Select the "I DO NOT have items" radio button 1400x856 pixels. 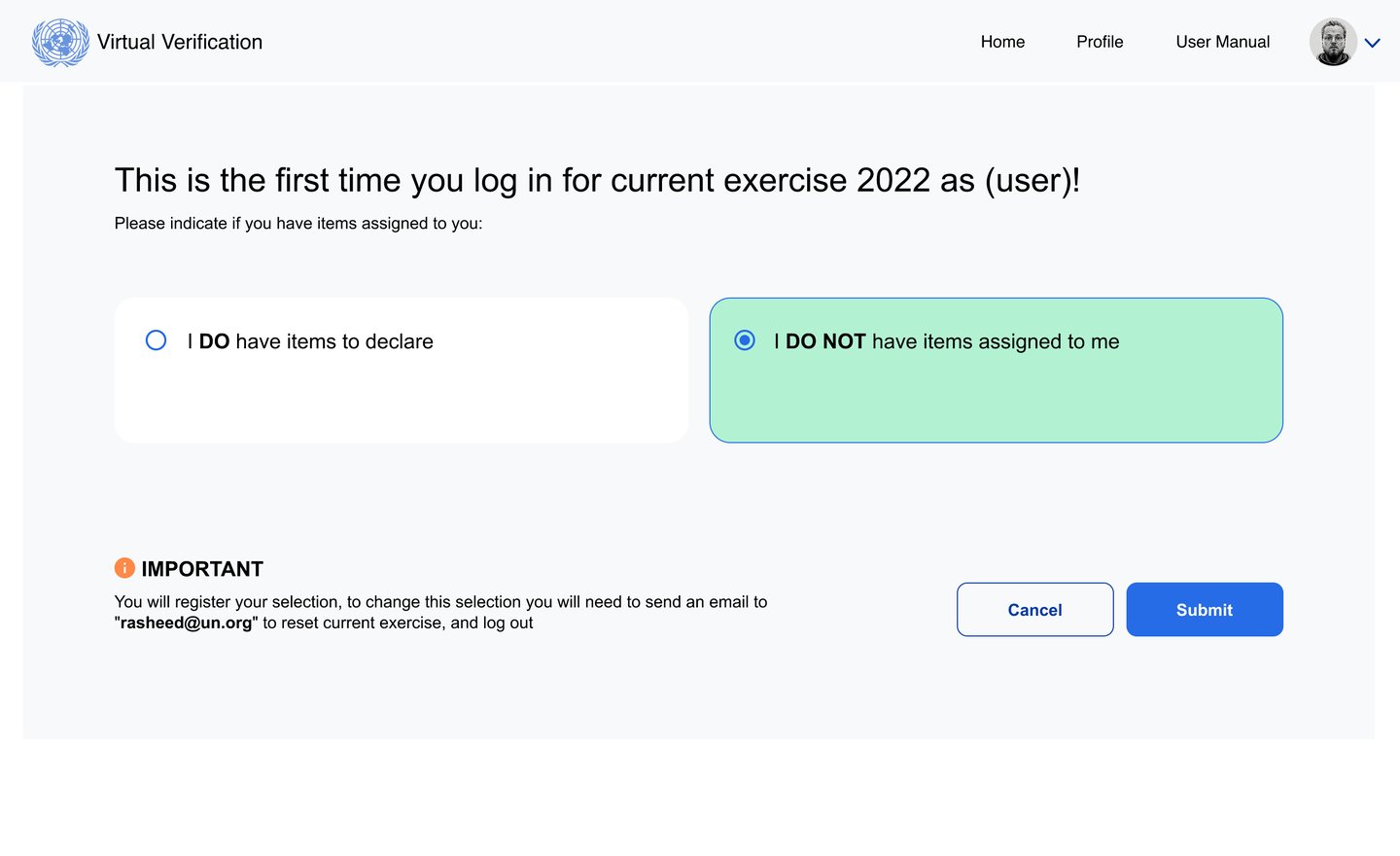(x=745, y=340)
